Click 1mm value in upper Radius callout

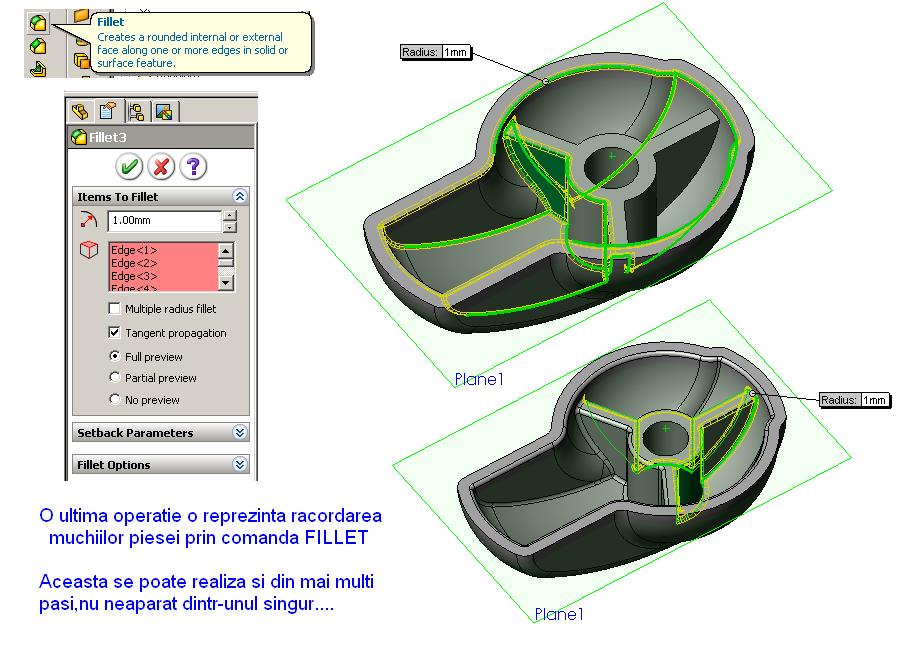(456, 53)
